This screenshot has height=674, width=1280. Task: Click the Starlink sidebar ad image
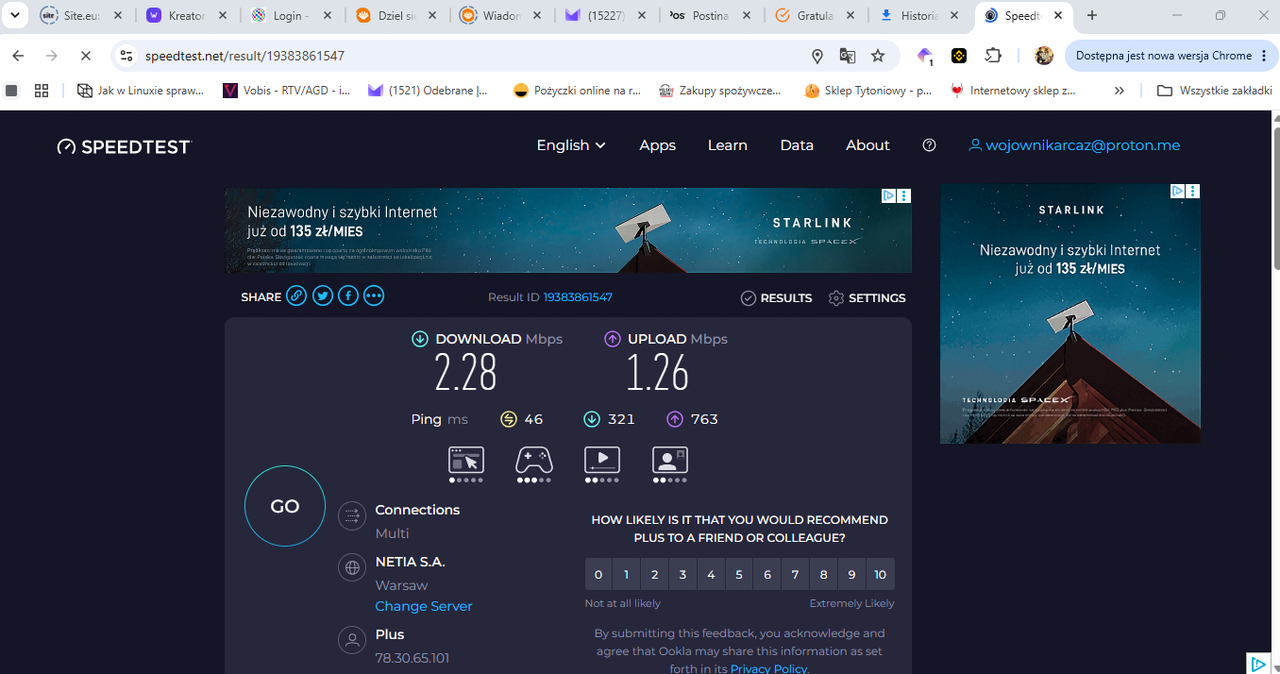(1070, 314)
